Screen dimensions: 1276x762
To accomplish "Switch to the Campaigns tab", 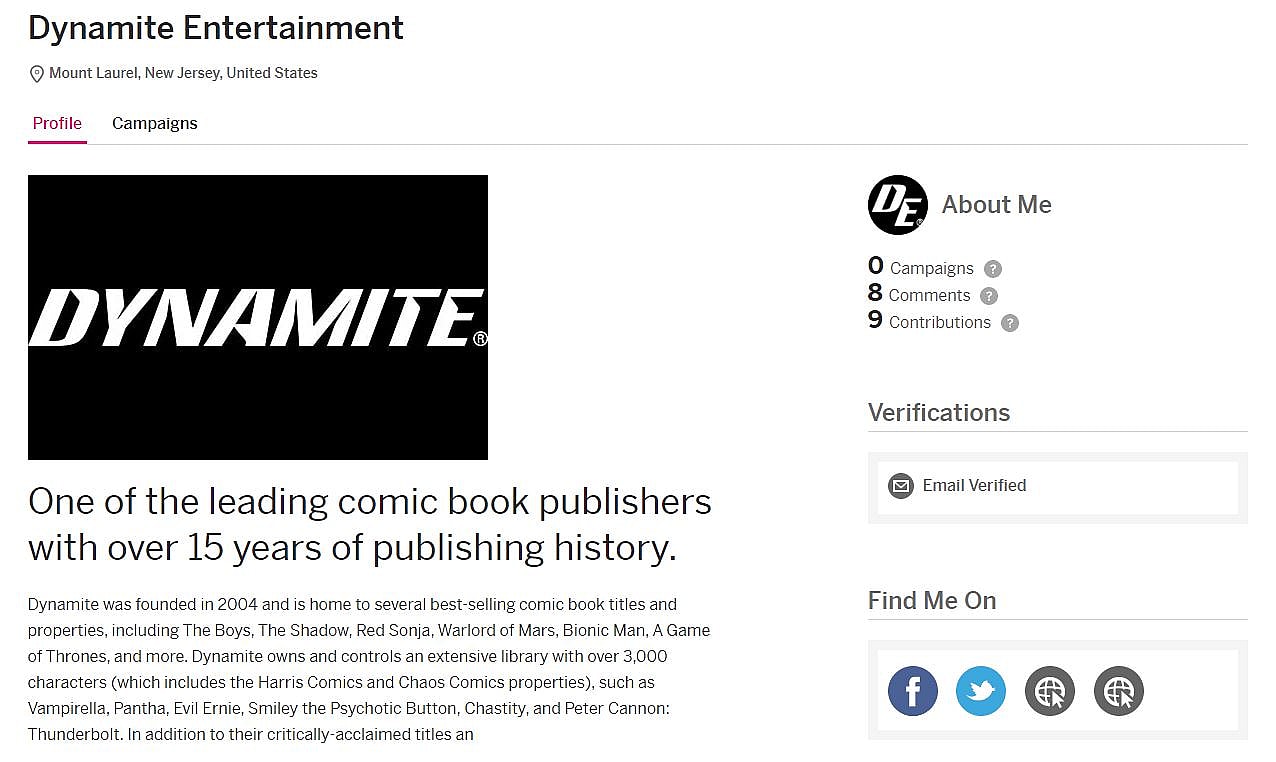I will coord(155,124).
